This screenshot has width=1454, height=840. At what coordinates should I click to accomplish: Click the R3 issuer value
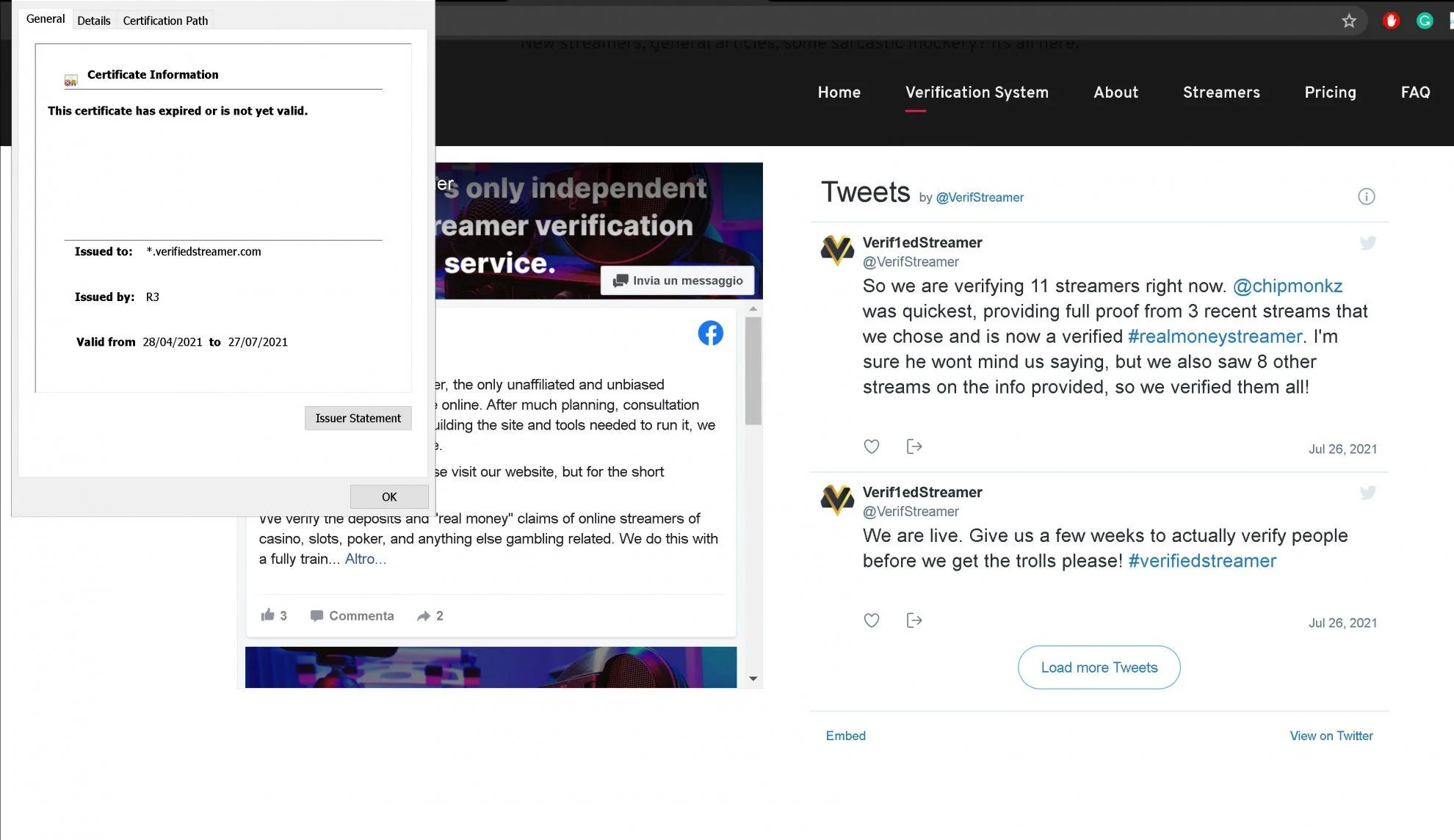point(152,297)
